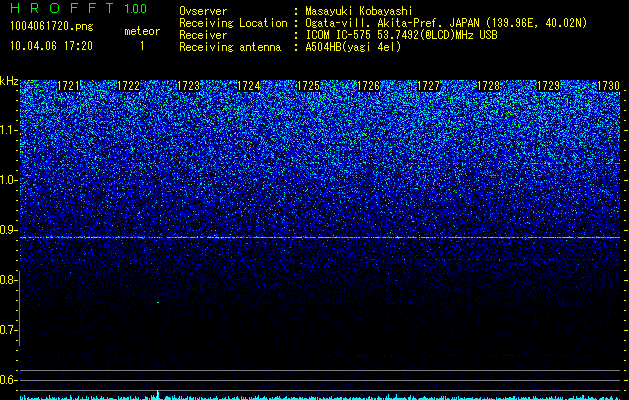Click the HROFFT 1.0.0 title text
The image size is (629, 400).
pos(79,8)
